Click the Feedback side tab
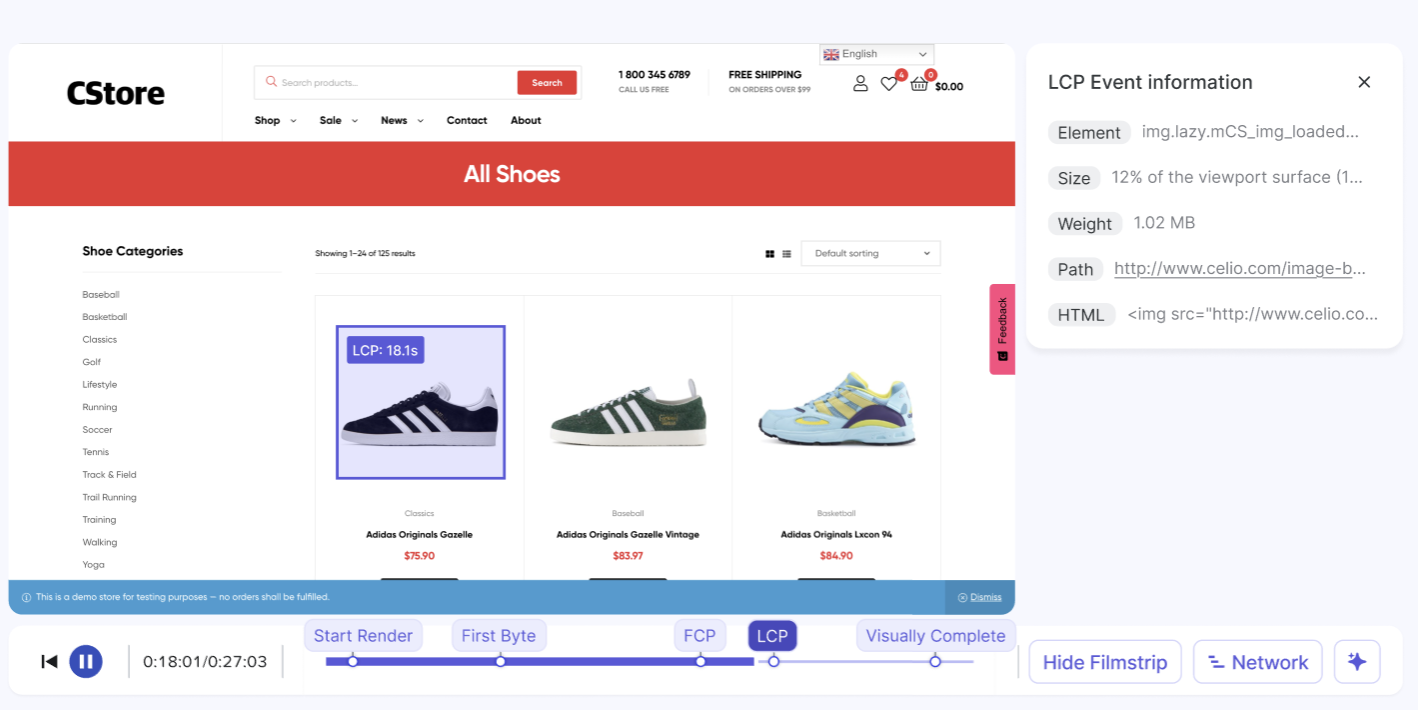Viewport: 1418px width, 710px height. pos(1002,329)
